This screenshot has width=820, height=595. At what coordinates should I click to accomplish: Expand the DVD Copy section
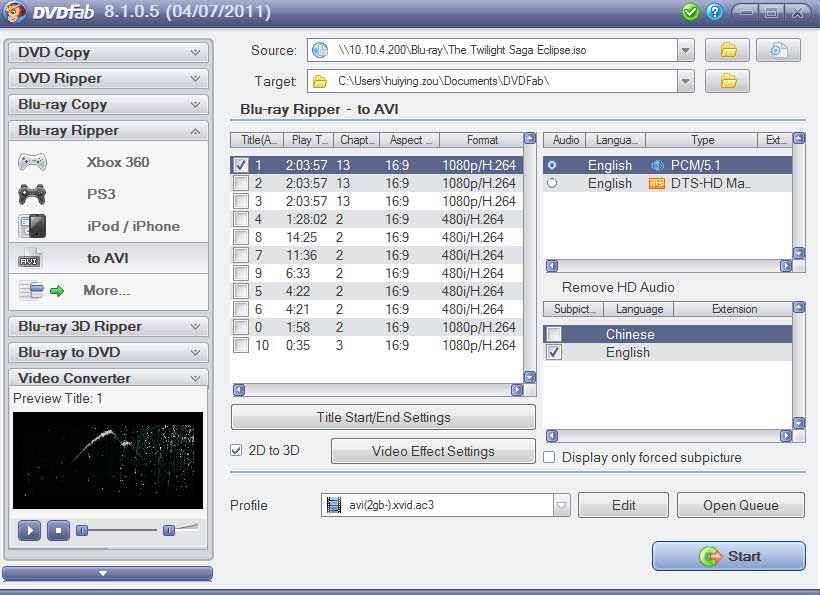click(108, 52)
